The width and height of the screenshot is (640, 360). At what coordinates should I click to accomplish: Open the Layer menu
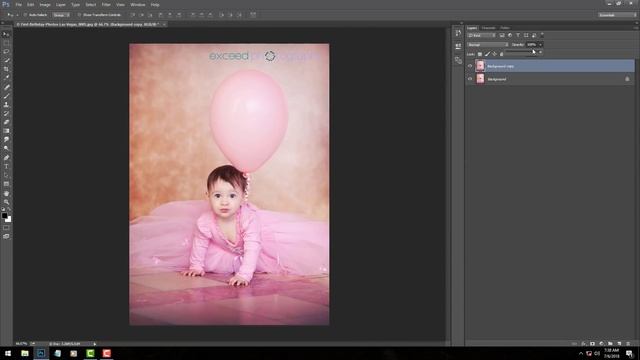coord(61,4)
